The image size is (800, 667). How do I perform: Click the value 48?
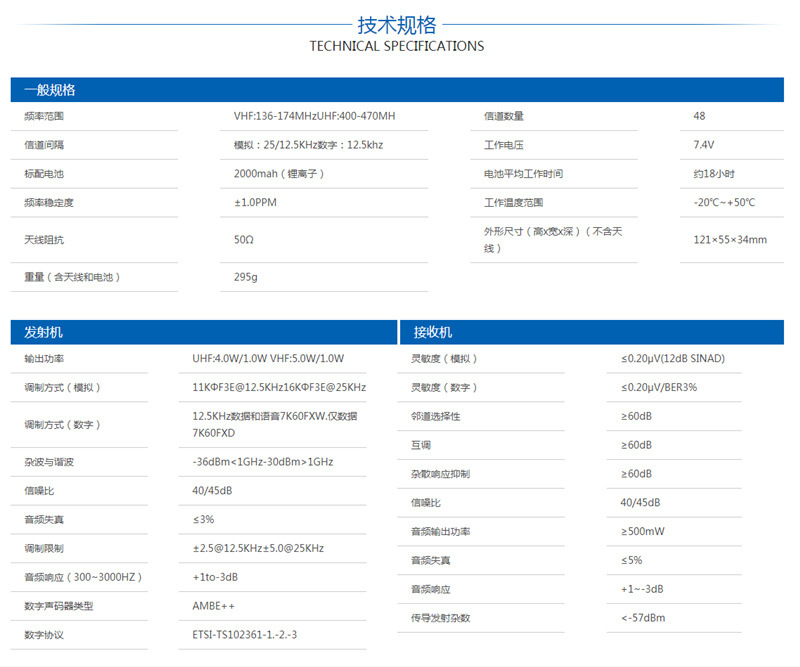pos(699,116)
